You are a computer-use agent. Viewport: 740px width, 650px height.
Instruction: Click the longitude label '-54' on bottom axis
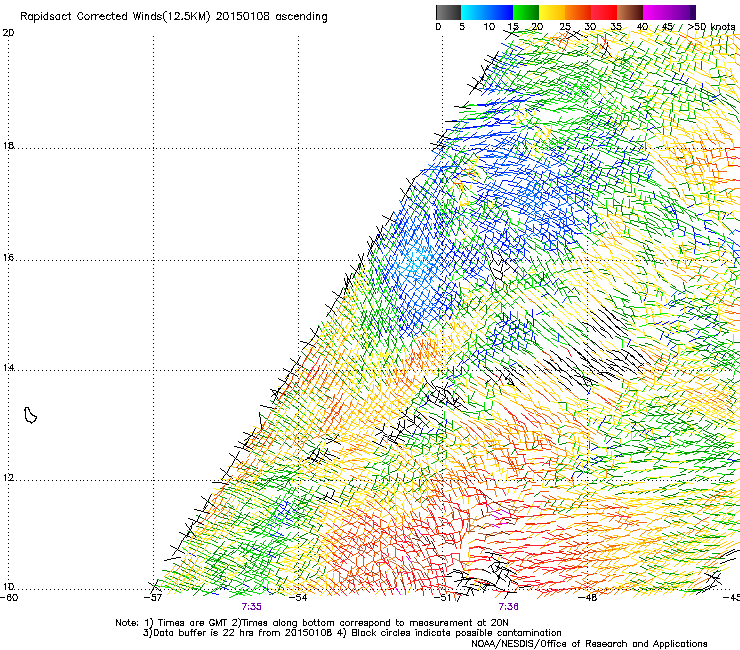click(x=298, y=598)
